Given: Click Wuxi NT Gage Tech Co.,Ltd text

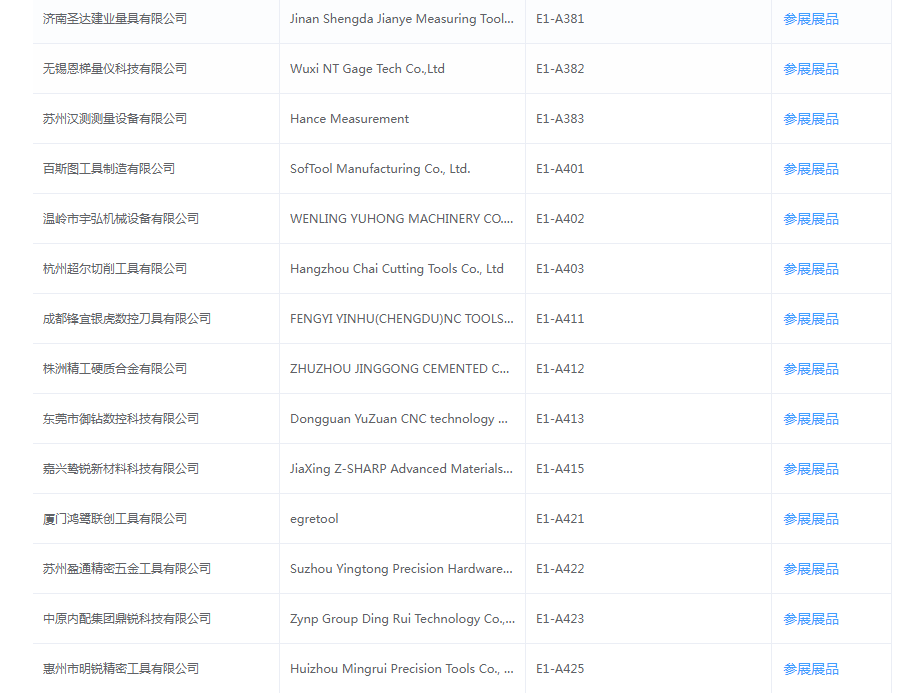Looking at the screenshot, I should (x=367, y=69).
